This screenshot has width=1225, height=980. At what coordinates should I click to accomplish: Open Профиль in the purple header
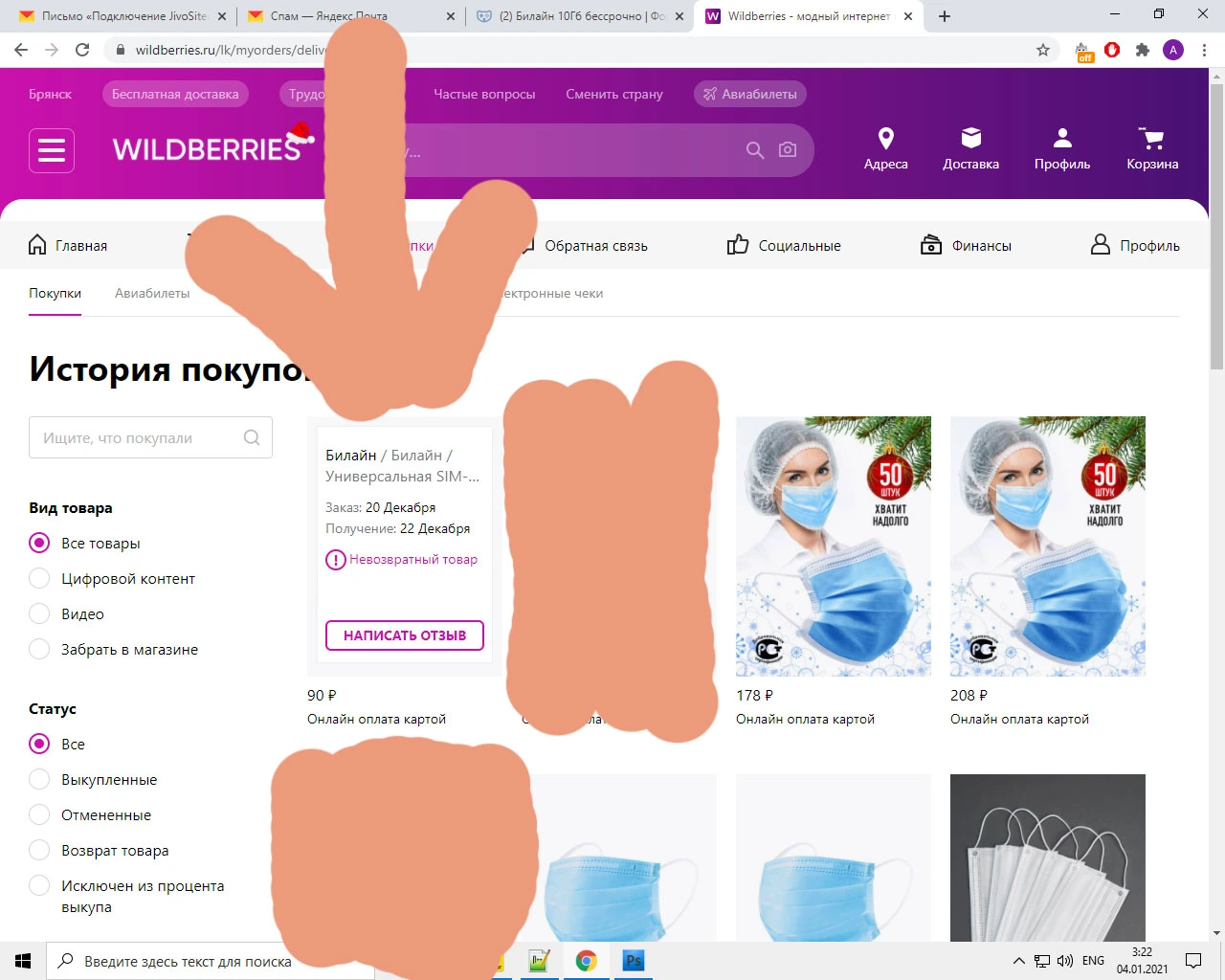point(1062,149)
